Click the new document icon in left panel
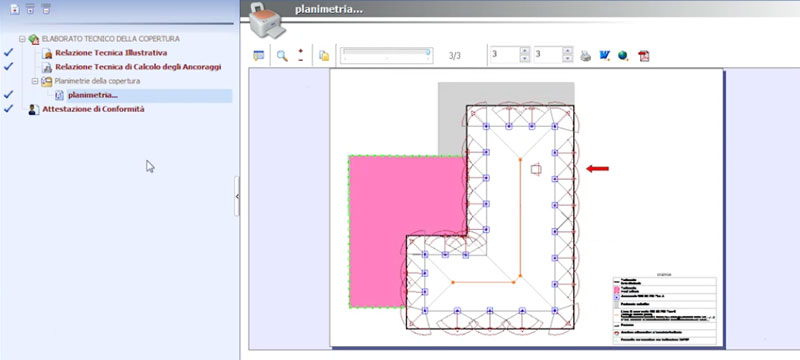Viewport: 800px width, 360px height. [15, 9]
